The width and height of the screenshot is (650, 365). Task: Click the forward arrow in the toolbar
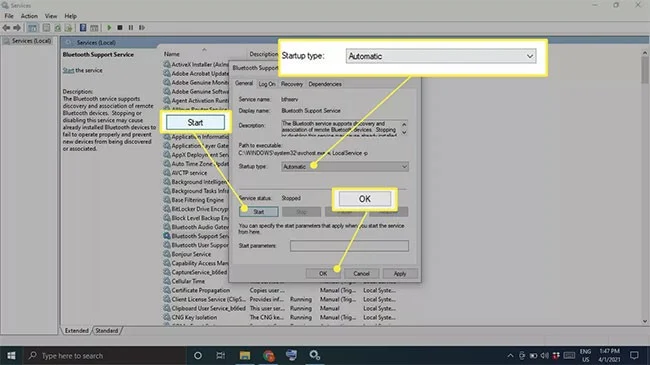pos(17,28)
